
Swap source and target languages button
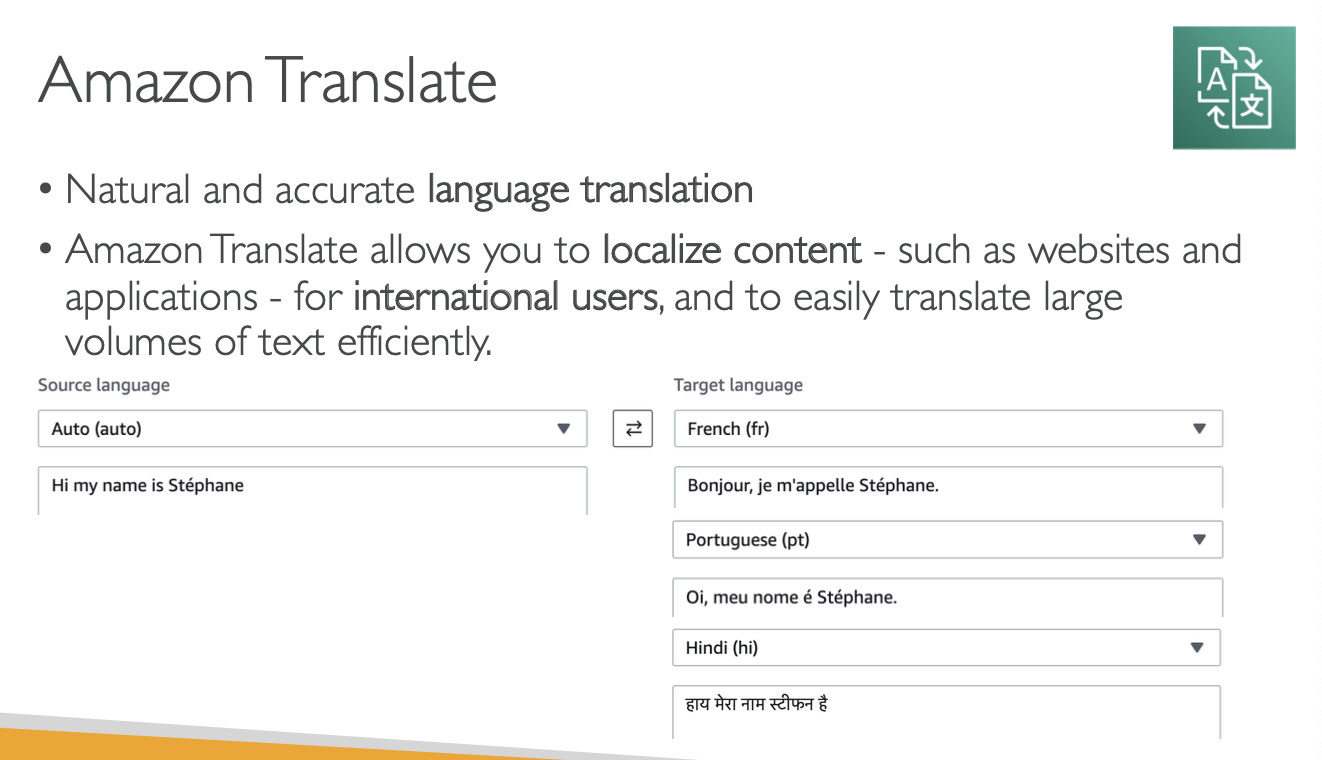(x=632, y=429)
